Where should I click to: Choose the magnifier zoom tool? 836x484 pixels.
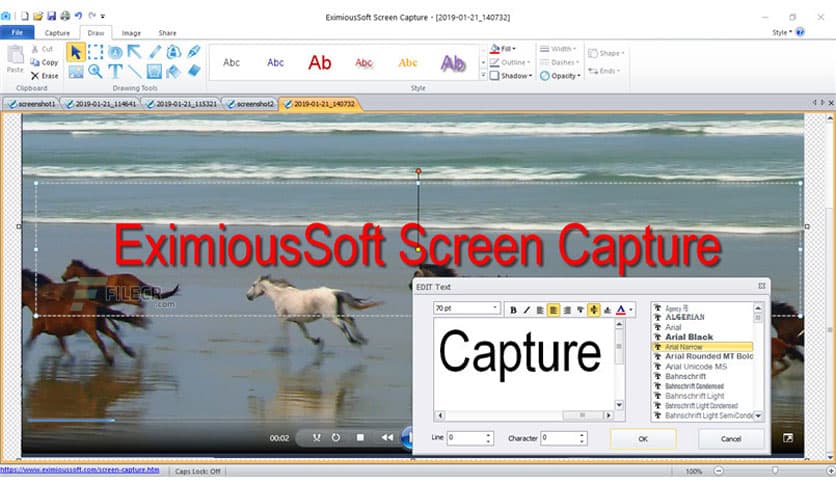[x=95, y=71]
